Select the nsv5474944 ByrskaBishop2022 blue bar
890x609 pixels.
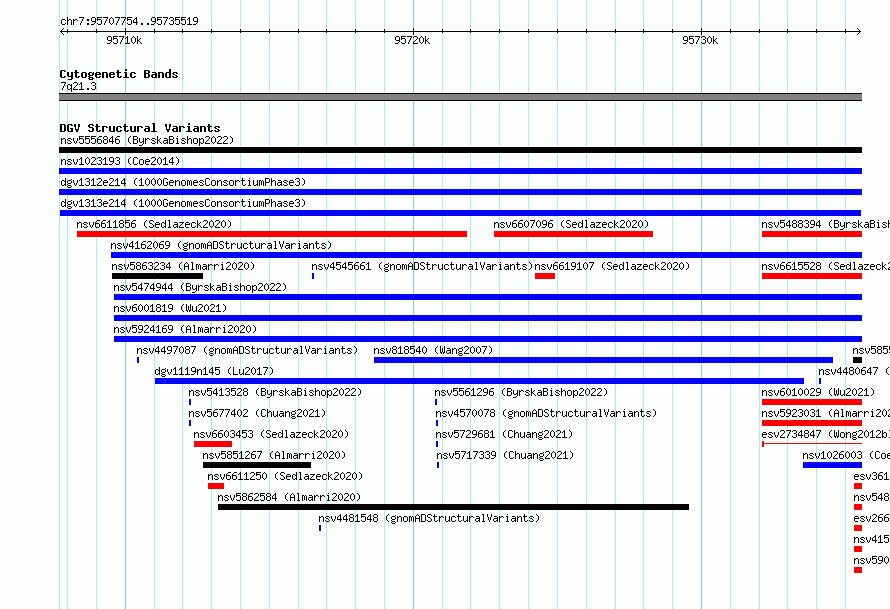pos(488,297)
